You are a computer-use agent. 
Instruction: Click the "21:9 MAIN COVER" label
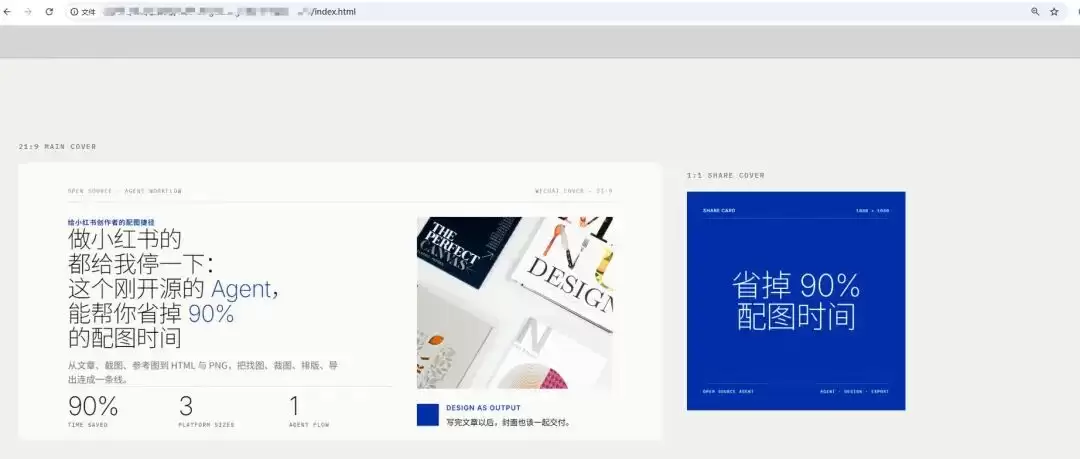(x=57, y=147)
